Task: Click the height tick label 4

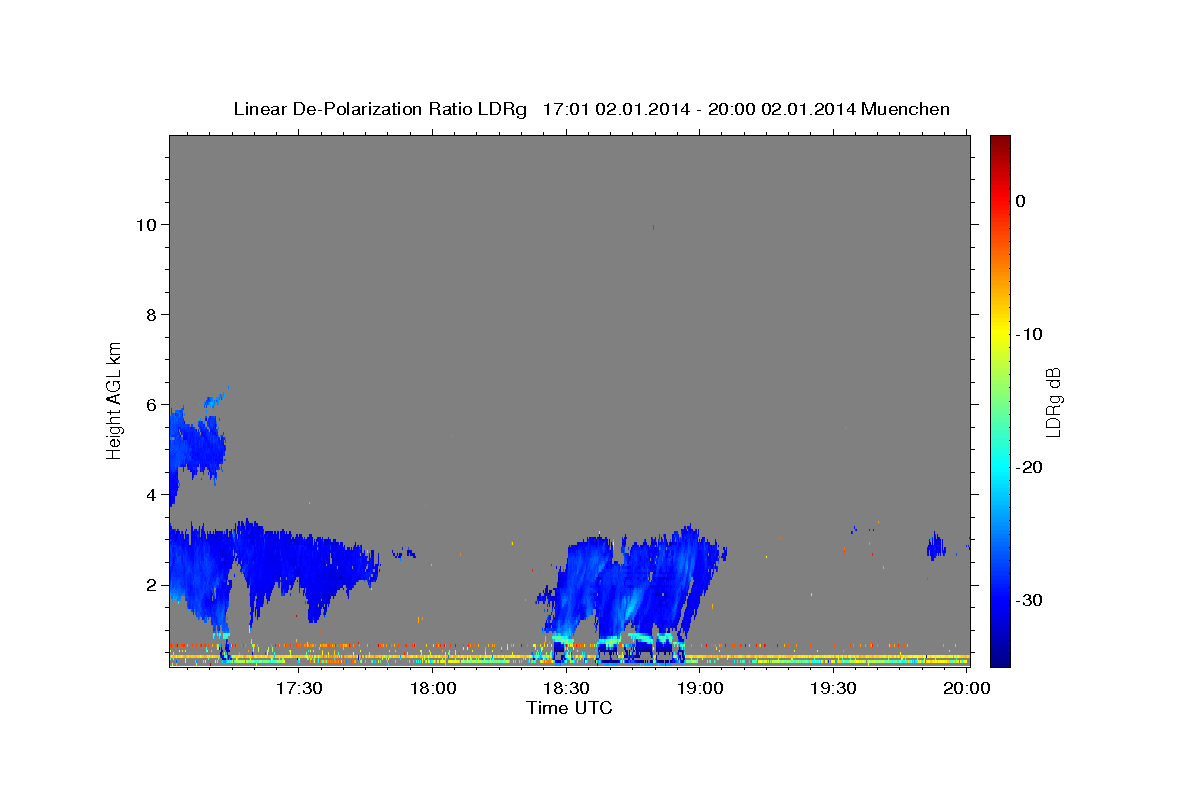Action: 152,495
